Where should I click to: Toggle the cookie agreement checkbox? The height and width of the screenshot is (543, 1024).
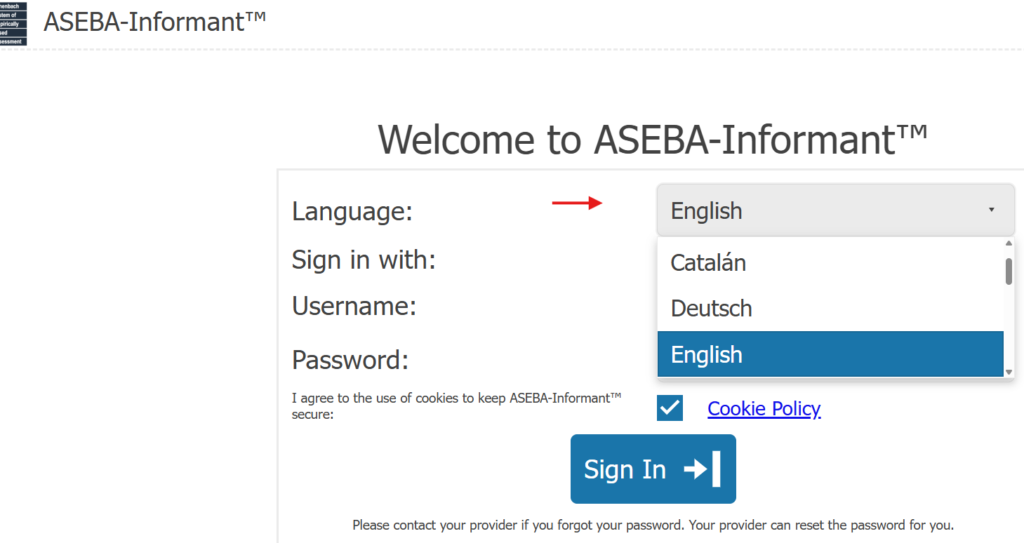[670, 408]
